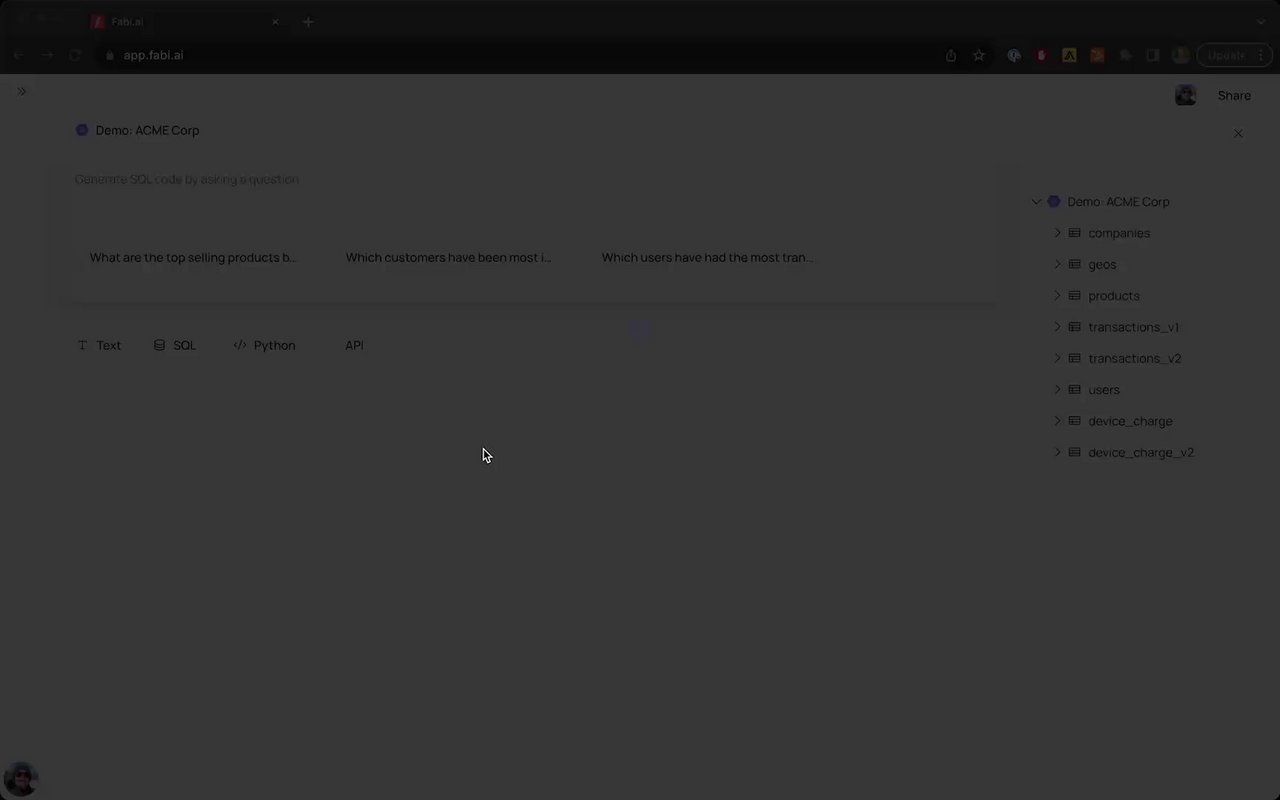Collapse the Demo: ACME Corp schema tree

1037,202
